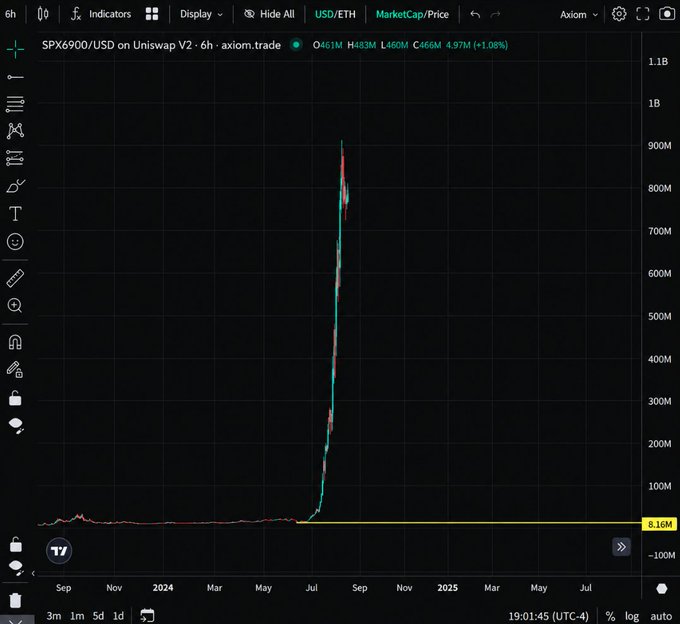
Task: Click the yellow 8.16M price label
Action: click(x=659, y=524)
